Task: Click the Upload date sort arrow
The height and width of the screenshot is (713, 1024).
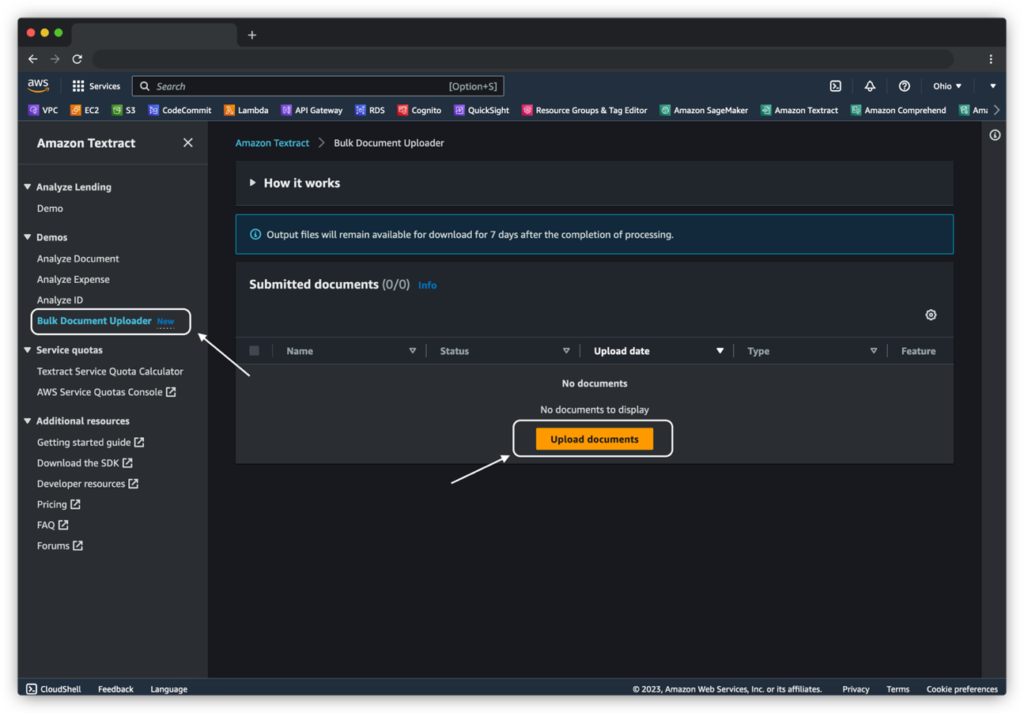Action: tap(719, 350)
